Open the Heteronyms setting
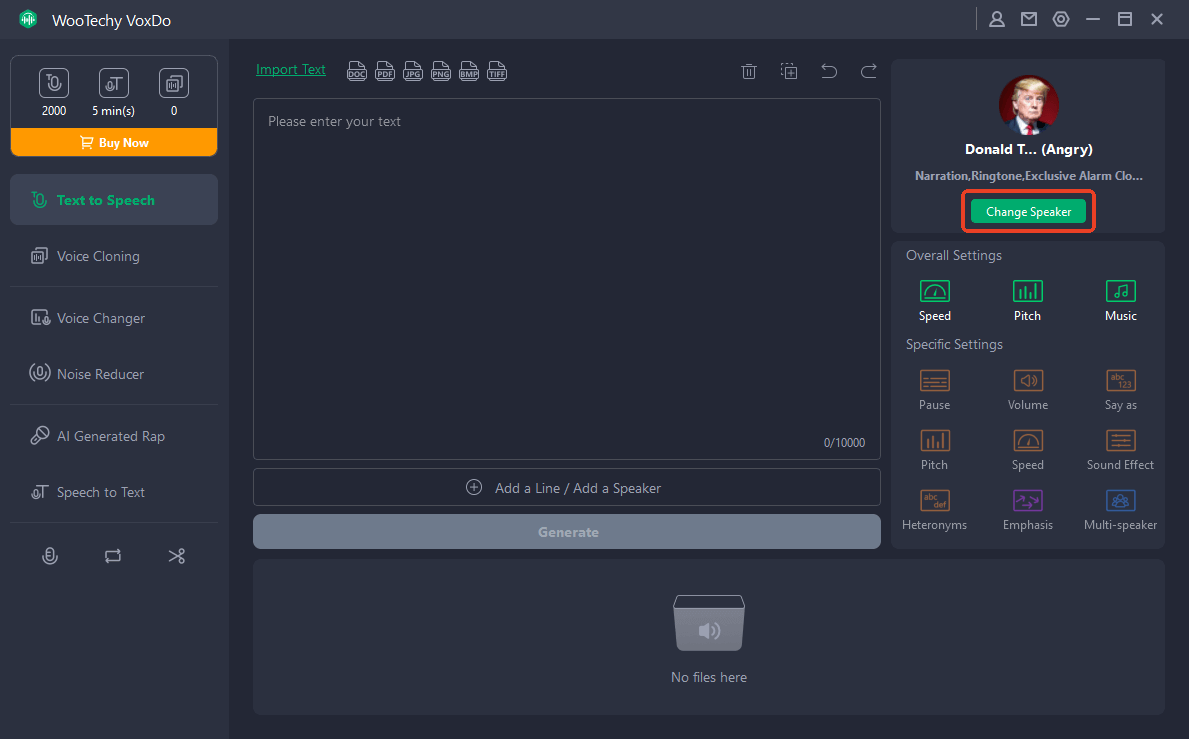 pyautogui.click(x=934, y=501)
